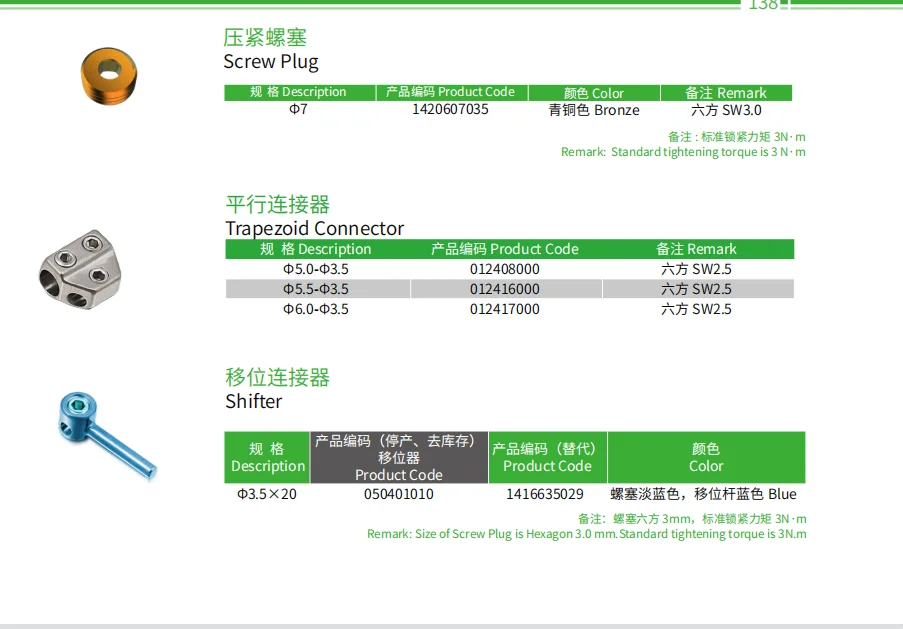Select the Chinese heading '移位连接器'
The image size is (903, 629).
tap(278, 377)
